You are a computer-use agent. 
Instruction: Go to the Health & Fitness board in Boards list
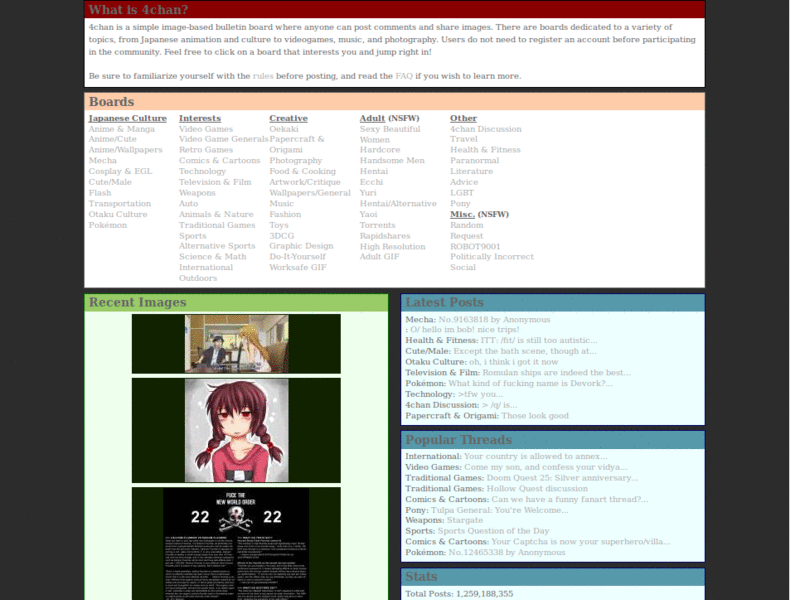(x=485, y=149)
